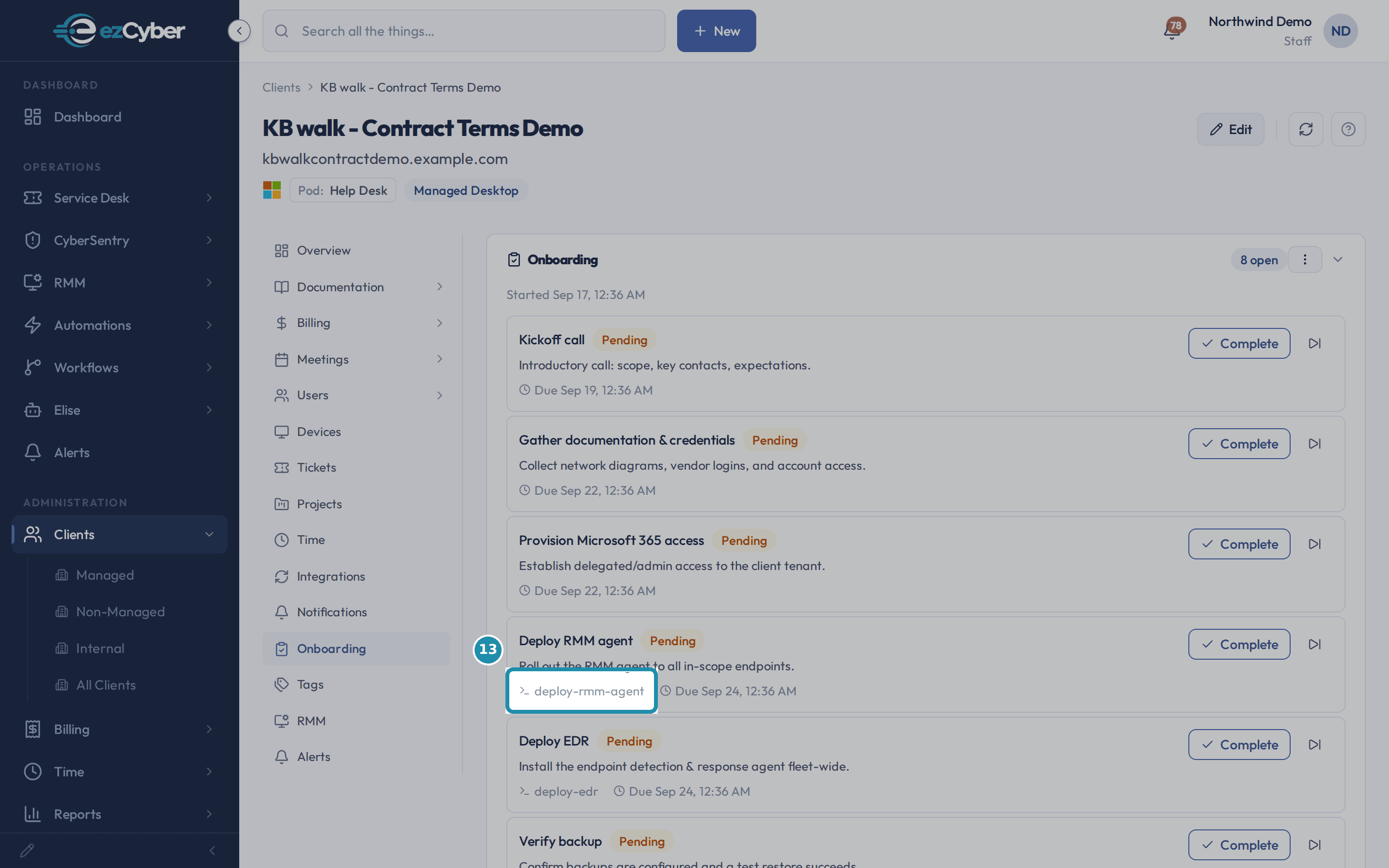Click the Onboarding clipboard icon in card header
This screenshot has height=868, width=1389.
tap(514, 259)
